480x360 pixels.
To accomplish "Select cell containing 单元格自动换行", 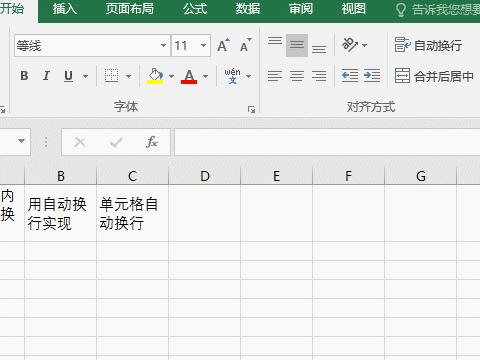I will (133, 213).
